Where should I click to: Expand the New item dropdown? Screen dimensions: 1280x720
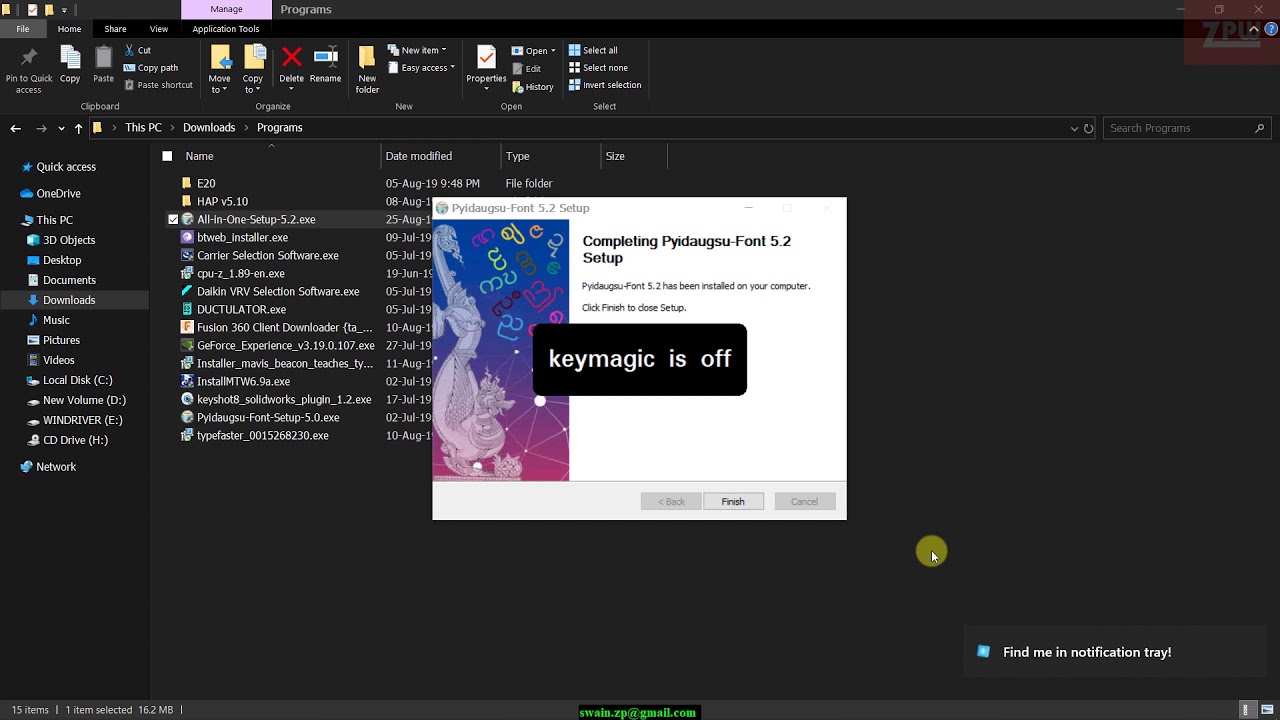[416, 50]
